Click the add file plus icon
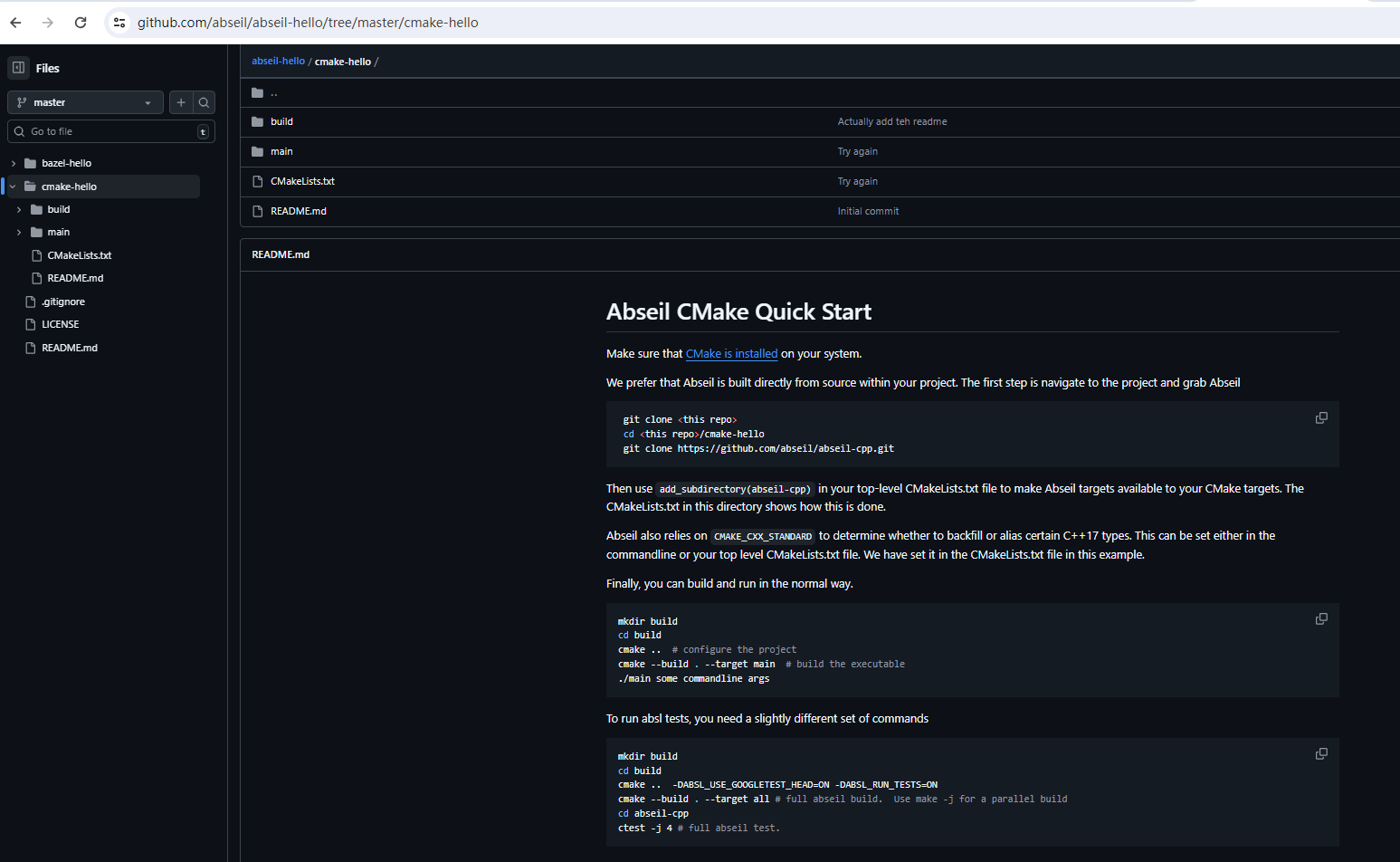The width and height of the screenshot is (1400, 862). coord(181,102)
